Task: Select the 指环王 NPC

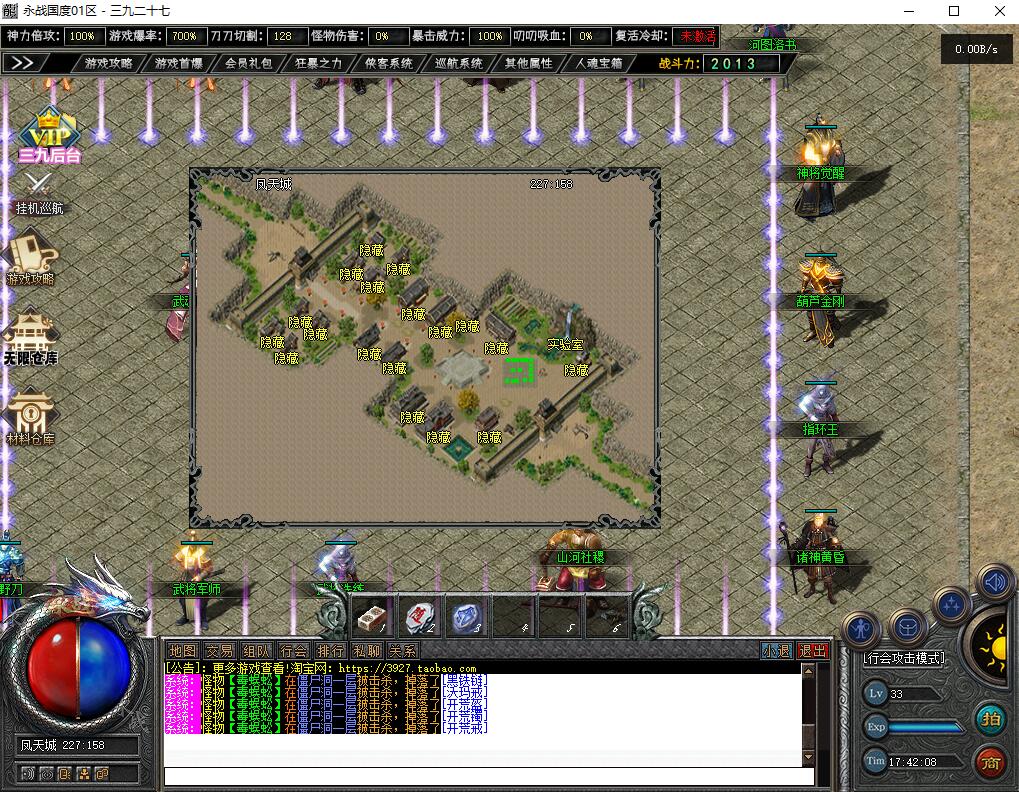Action: [820, 428]
